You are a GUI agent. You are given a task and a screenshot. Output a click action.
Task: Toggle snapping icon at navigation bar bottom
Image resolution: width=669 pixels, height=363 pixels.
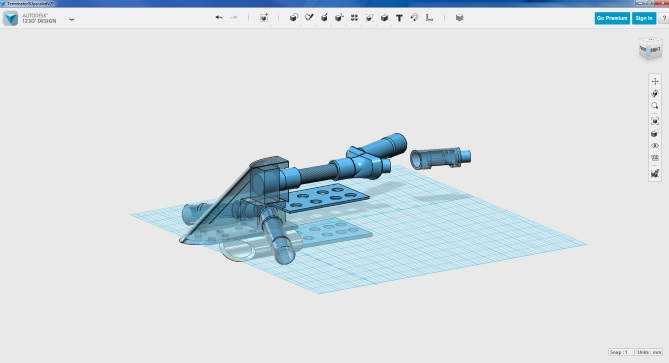655,173
